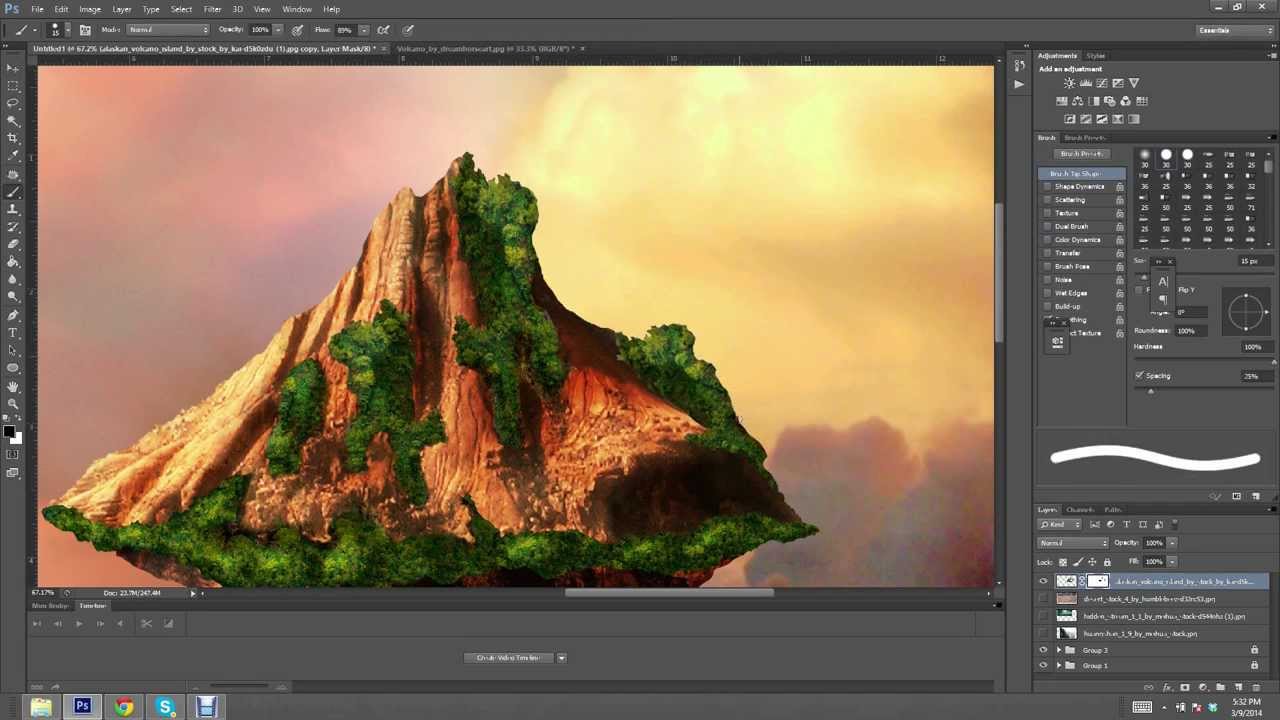Open Skype from the taskbar

[165, 707]
